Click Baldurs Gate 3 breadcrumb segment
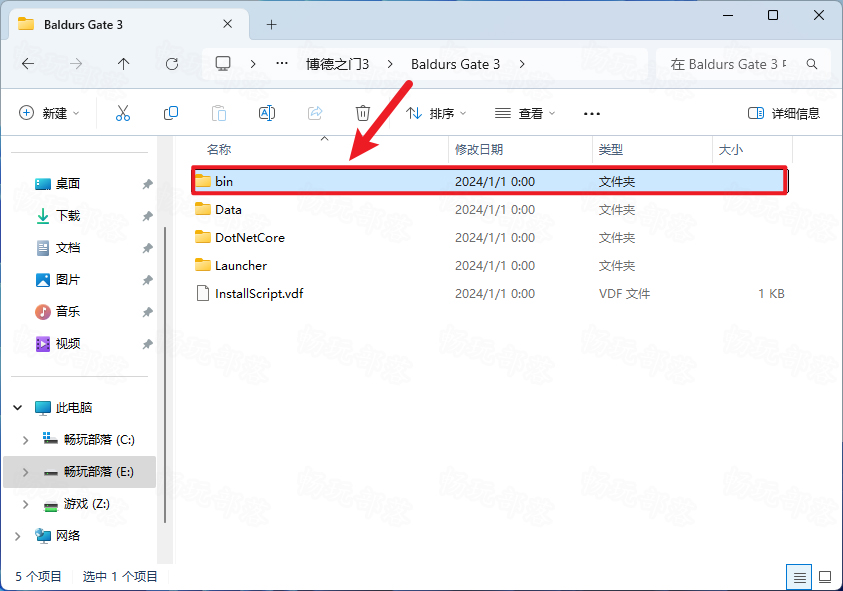This screenshot has width=843, height=591. pos(455,65)
